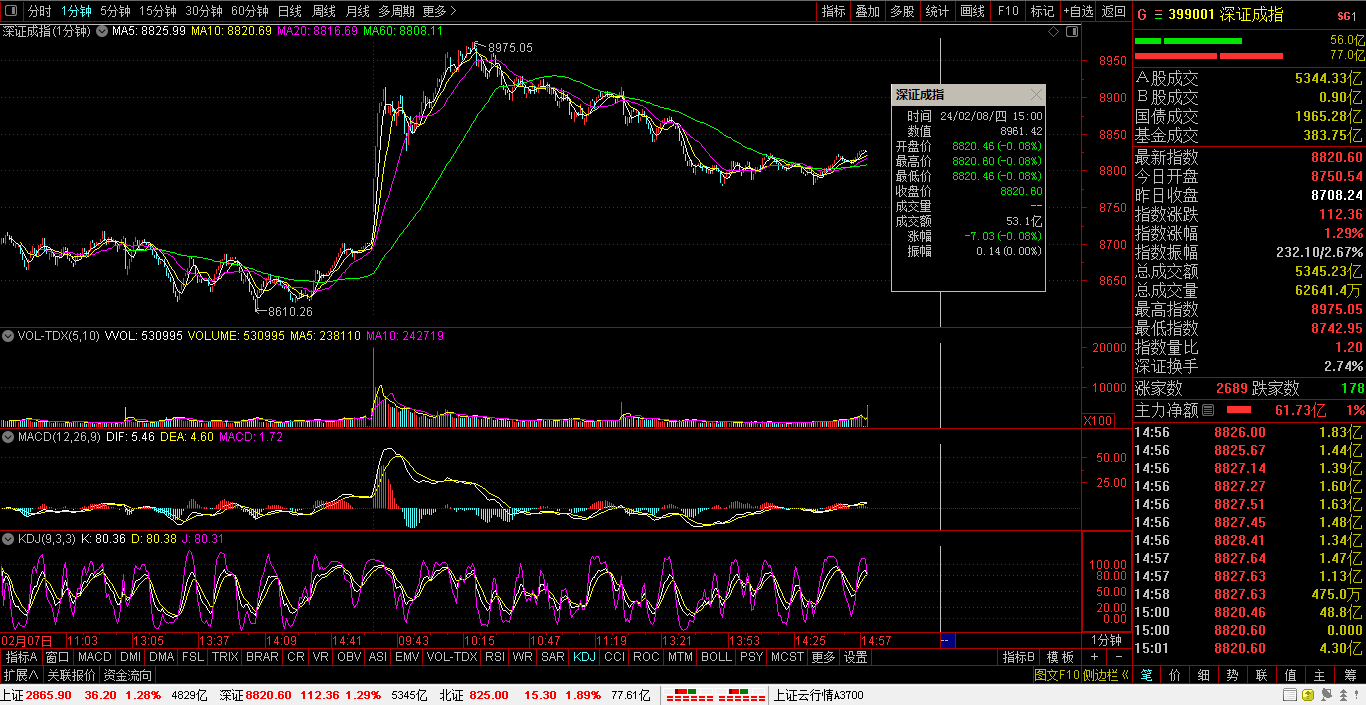Viewport: 1366px width, 705px height.
Task: Select the RSI indicator tab
Action: pyautogui.click(x=495, y=657)
